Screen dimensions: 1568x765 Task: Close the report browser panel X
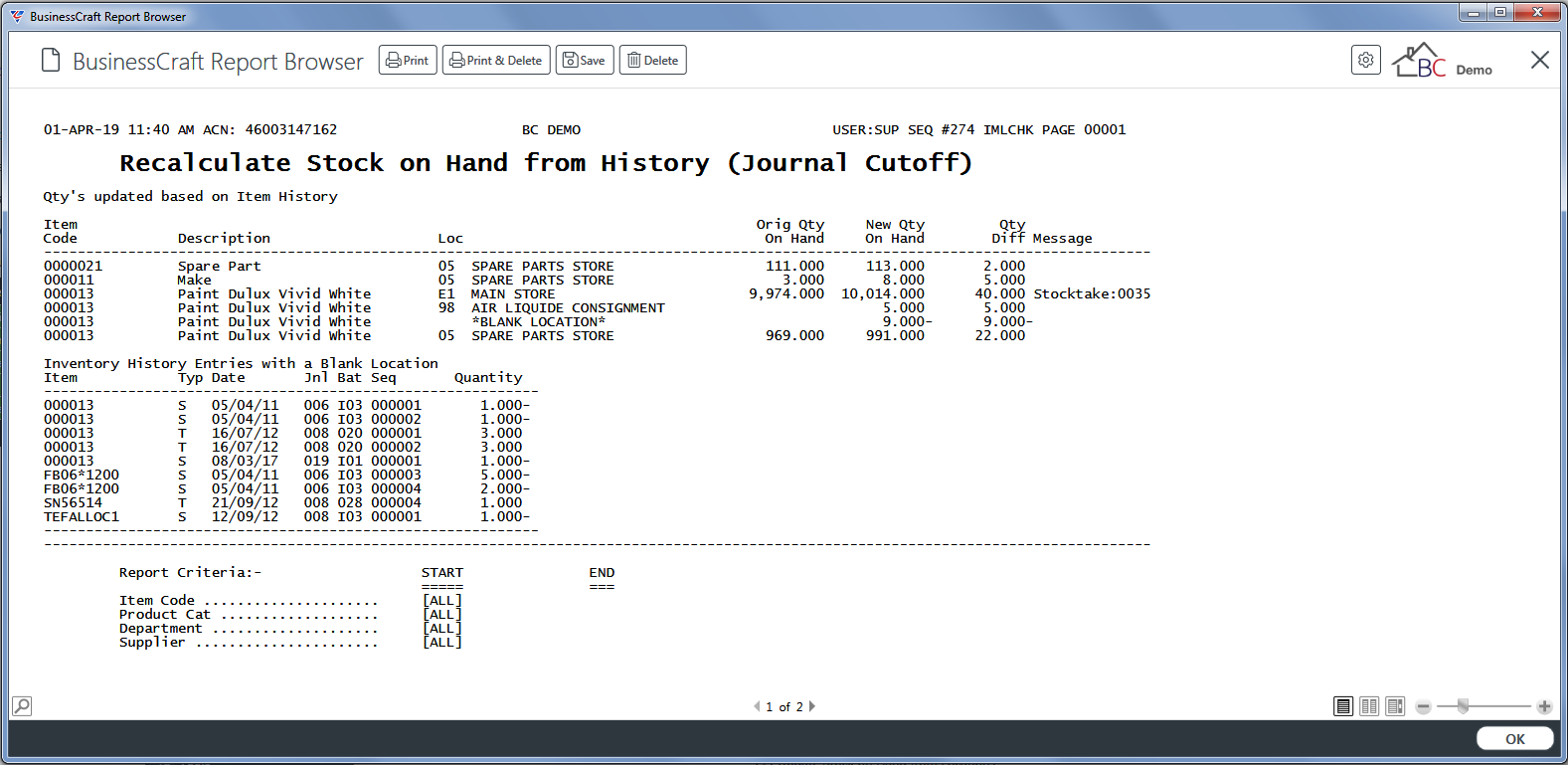click(1539, 60)
